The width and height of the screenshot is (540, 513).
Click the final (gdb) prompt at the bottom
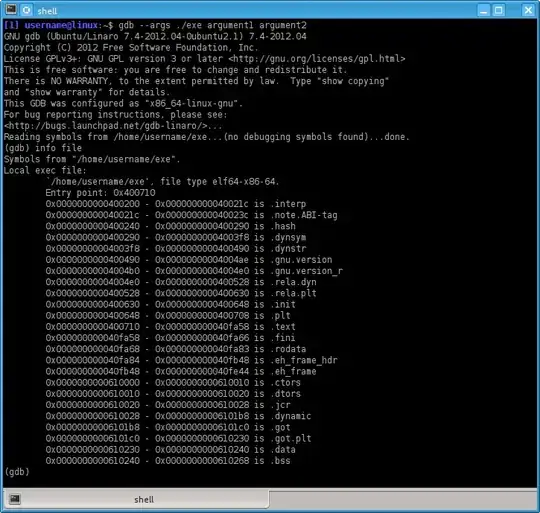point(17,472)
